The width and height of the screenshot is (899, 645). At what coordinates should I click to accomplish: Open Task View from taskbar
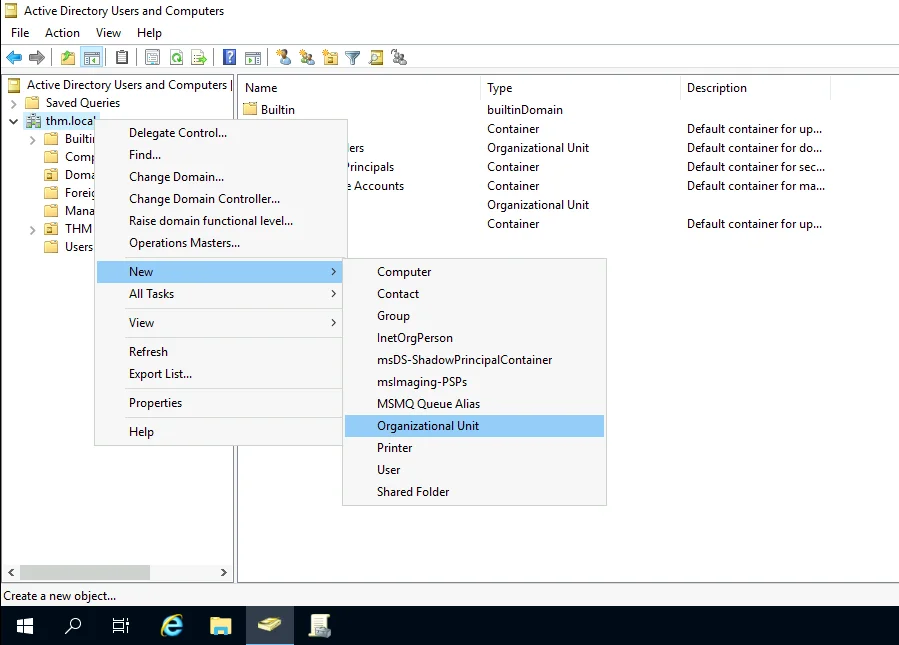(x=120, y=626)
